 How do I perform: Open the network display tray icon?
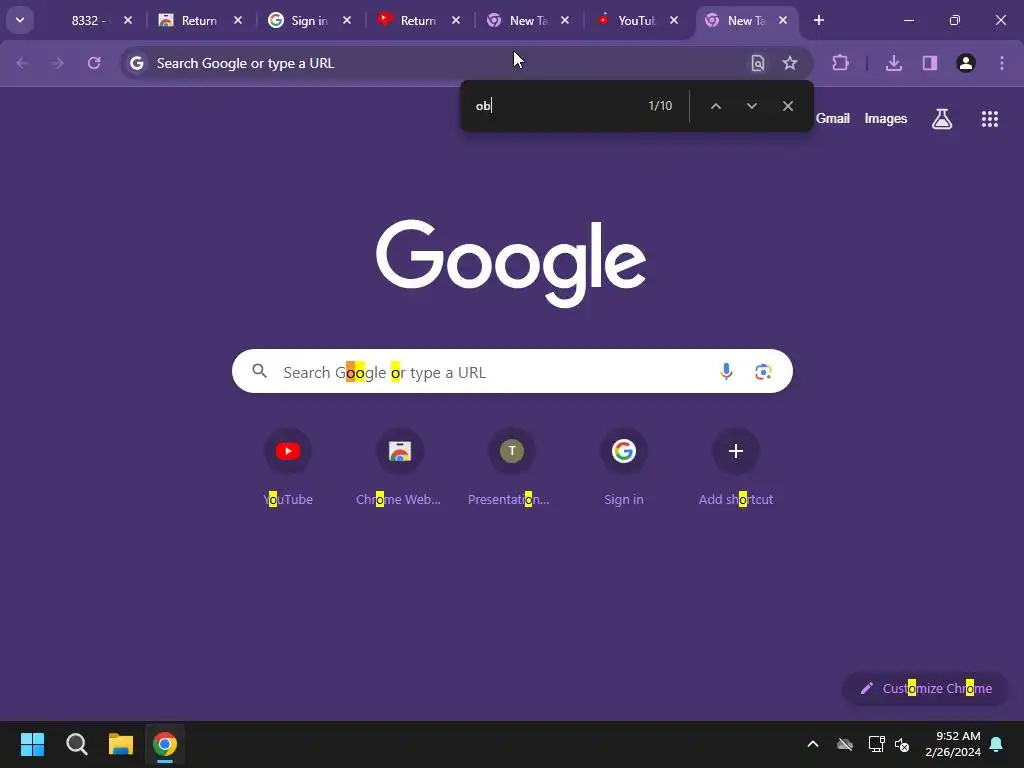point(876,744)
